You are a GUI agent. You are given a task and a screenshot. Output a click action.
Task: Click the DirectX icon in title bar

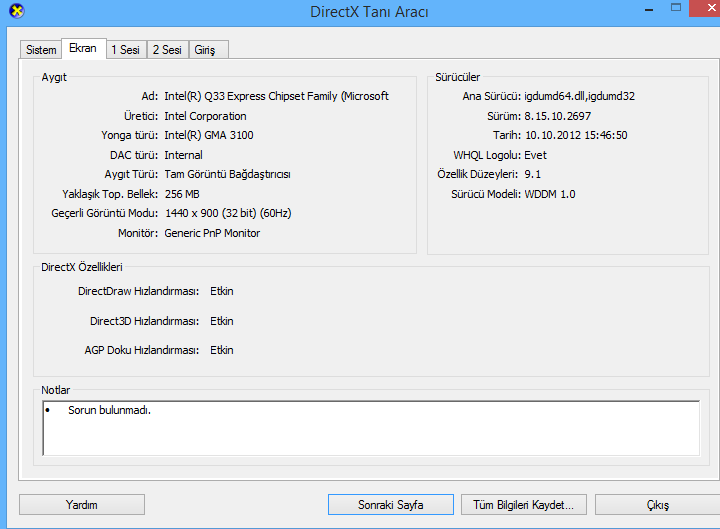[x=12, y=11]
